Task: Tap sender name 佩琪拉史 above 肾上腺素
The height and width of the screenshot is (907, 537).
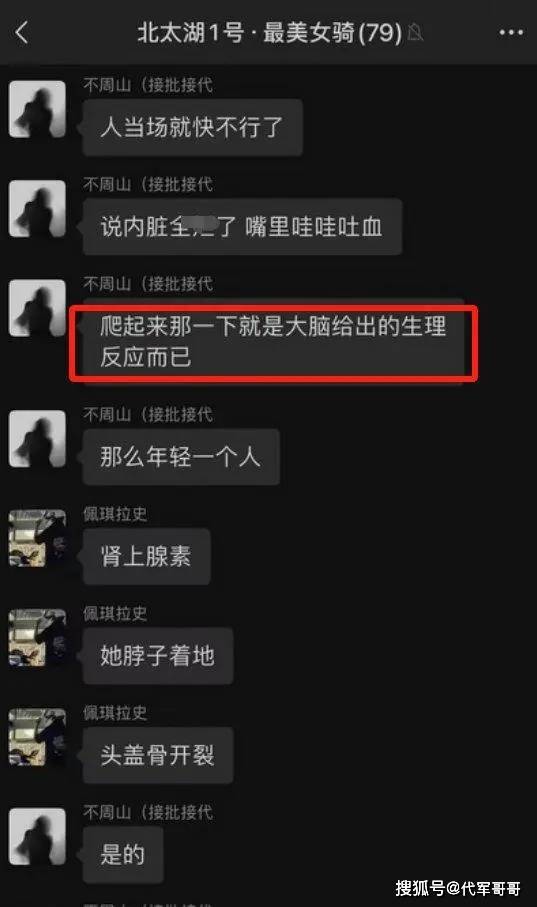Action: coord(115,514)
